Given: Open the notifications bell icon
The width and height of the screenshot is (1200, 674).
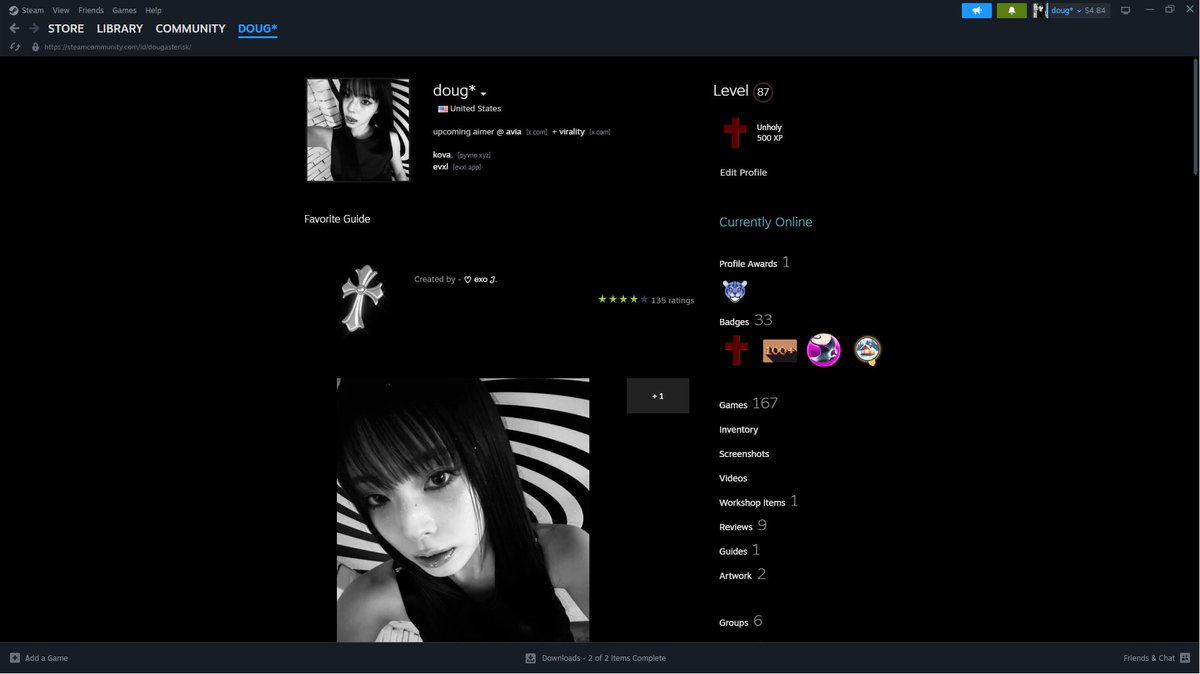Looking at the screenshot, I should pos(1012,10).
